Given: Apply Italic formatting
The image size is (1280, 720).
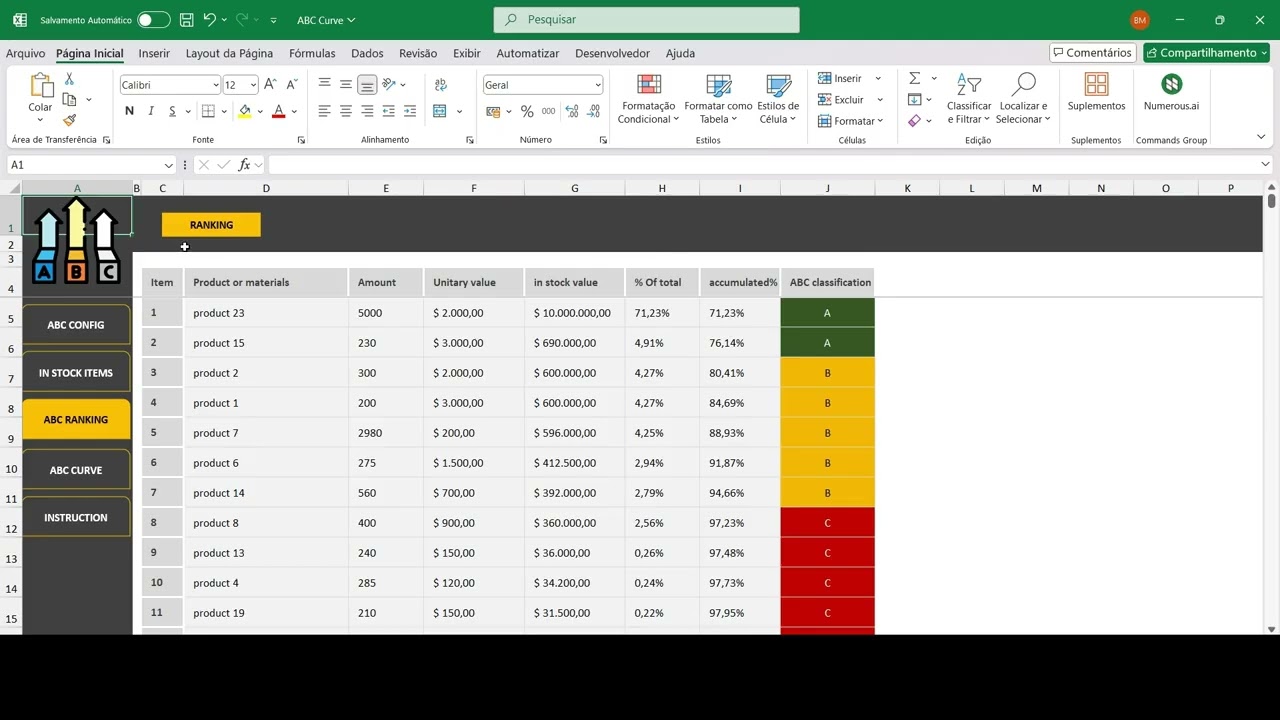Looking at the screenshot, I should [x=151, y=111].
